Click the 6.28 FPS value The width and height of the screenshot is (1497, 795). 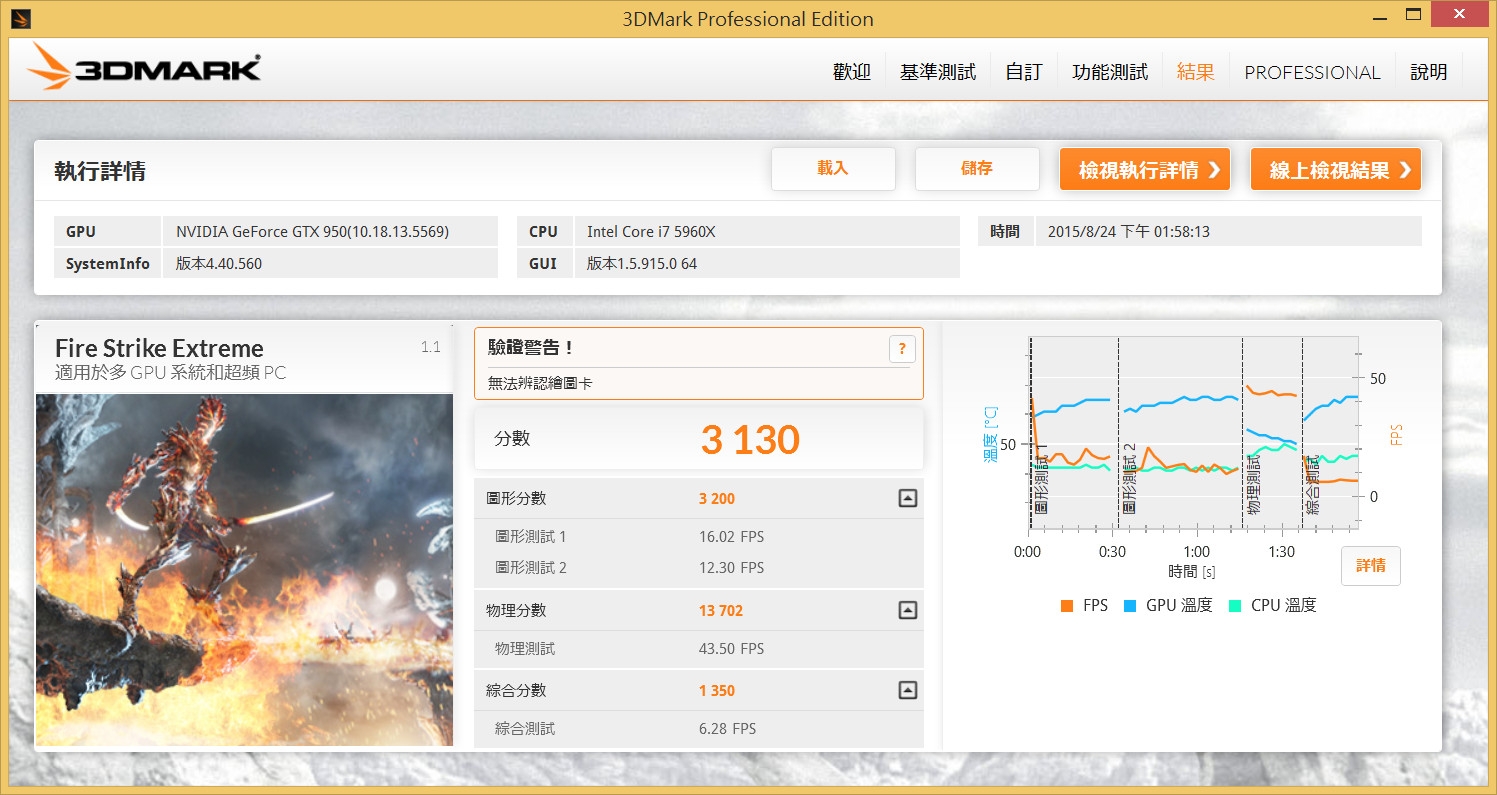(727, 729)
